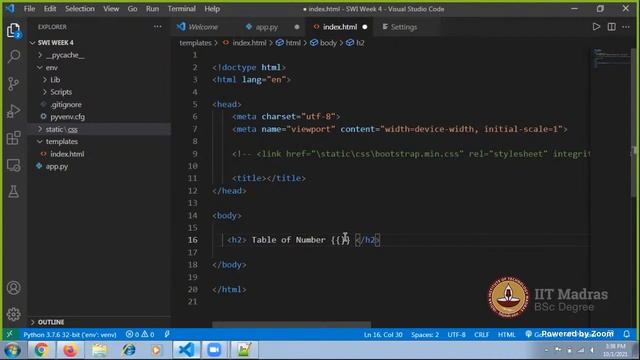Image resolution: width=640 pixels, height=360 pixels.
Task: Open Explorer panel ellipsis menu
Action: (158, 27)
